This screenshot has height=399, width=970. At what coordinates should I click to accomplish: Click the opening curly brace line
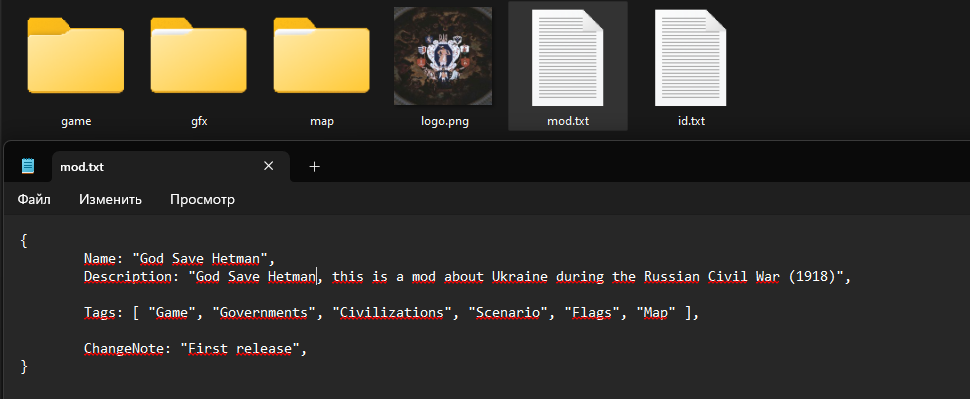coord(24,241)
